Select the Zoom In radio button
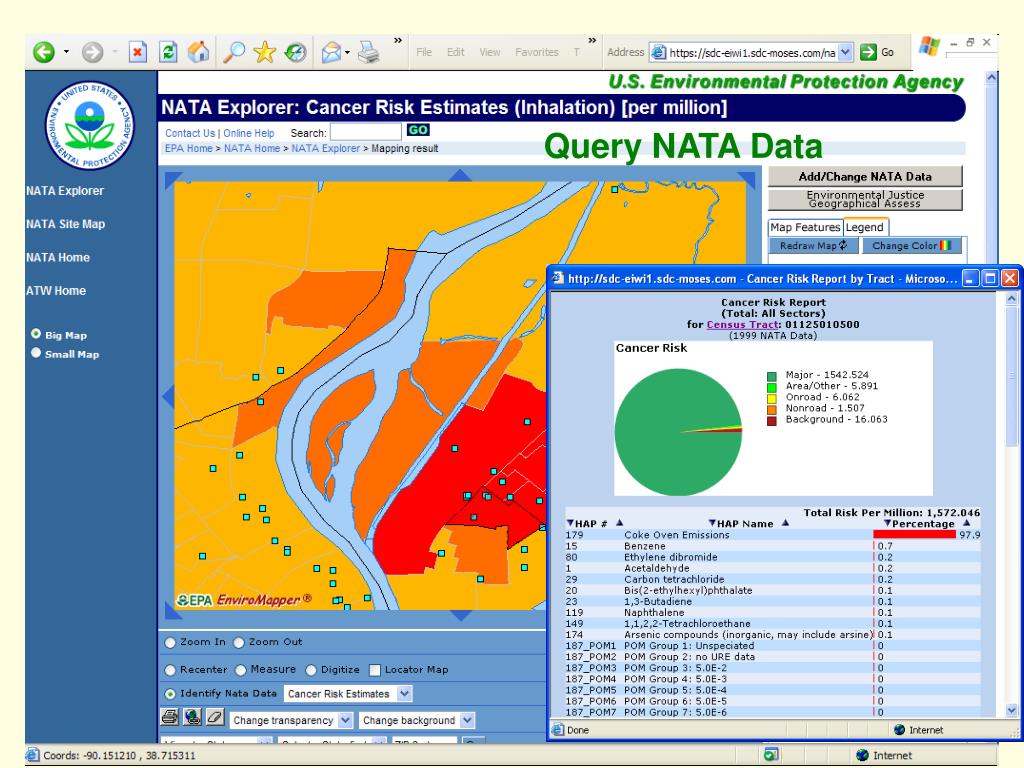Image resolution: width=1024 pixels, height=768 pixels. tap(170, 643)
